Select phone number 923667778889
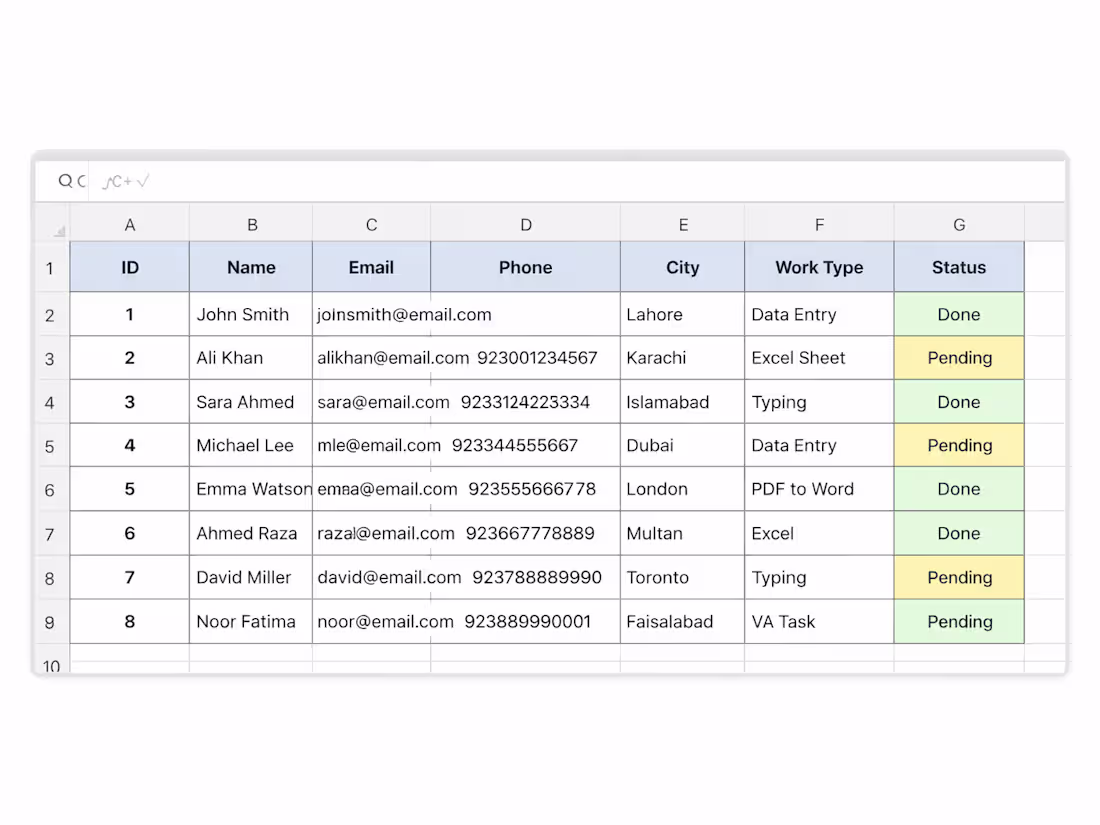Viewport: 1100px width, 825px height. tap(530, 533)
